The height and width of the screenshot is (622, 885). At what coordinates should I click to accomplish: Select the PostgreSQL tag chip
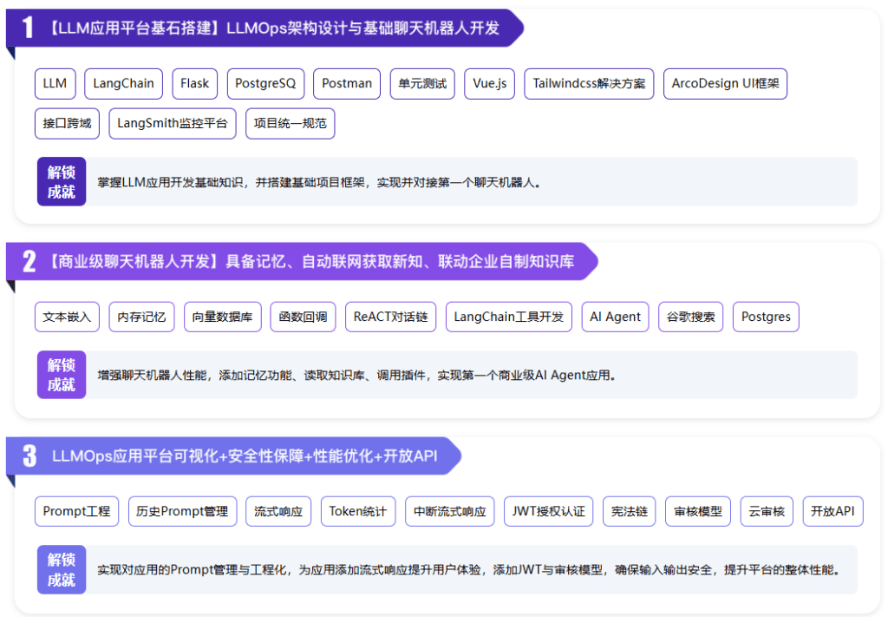point(265,84)
